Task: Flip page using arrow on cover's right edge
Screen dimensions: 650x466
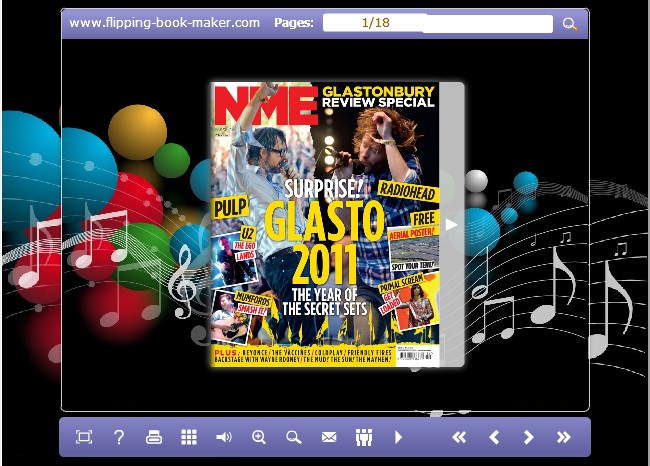Action: [x=451, y=224]
